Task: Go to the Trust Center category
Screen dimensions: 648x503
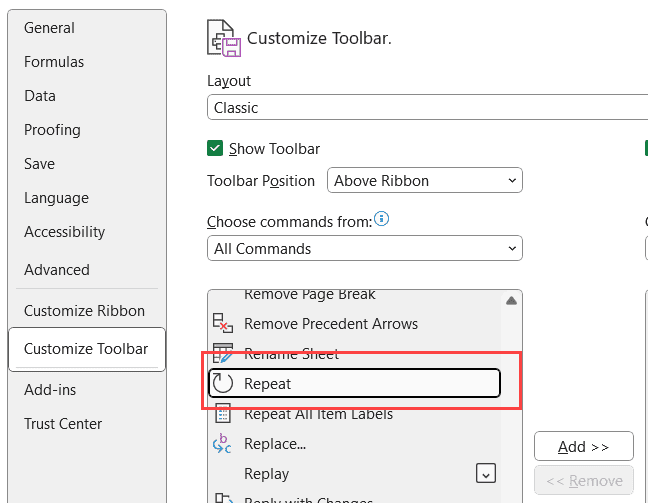Action: coord(63,424)
